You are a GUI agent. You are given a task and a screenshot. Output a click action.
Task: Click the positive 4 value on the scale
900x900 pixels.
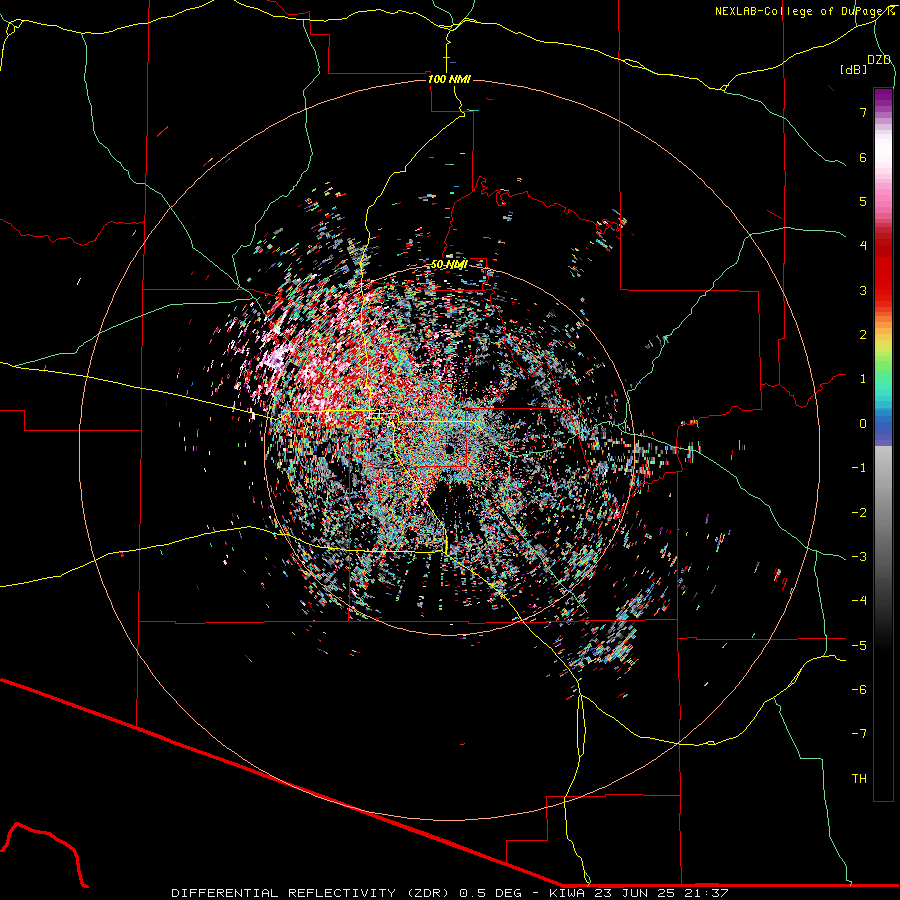click(x=863, y=246)
